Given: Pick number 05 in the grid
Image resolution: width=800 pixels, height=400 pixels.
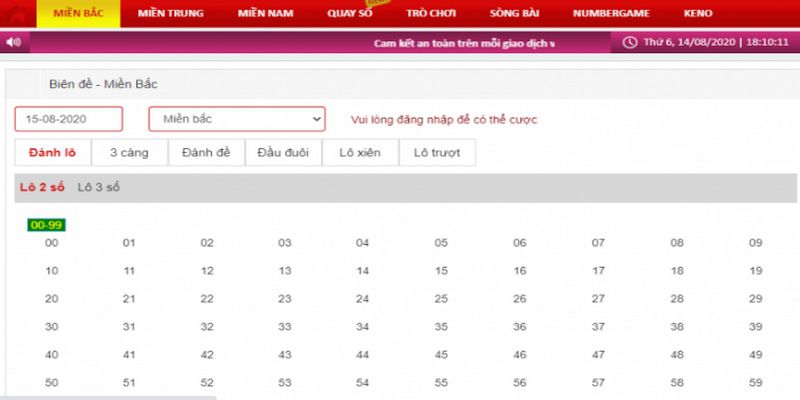Looking at the screenshot, I should point(441,243).
